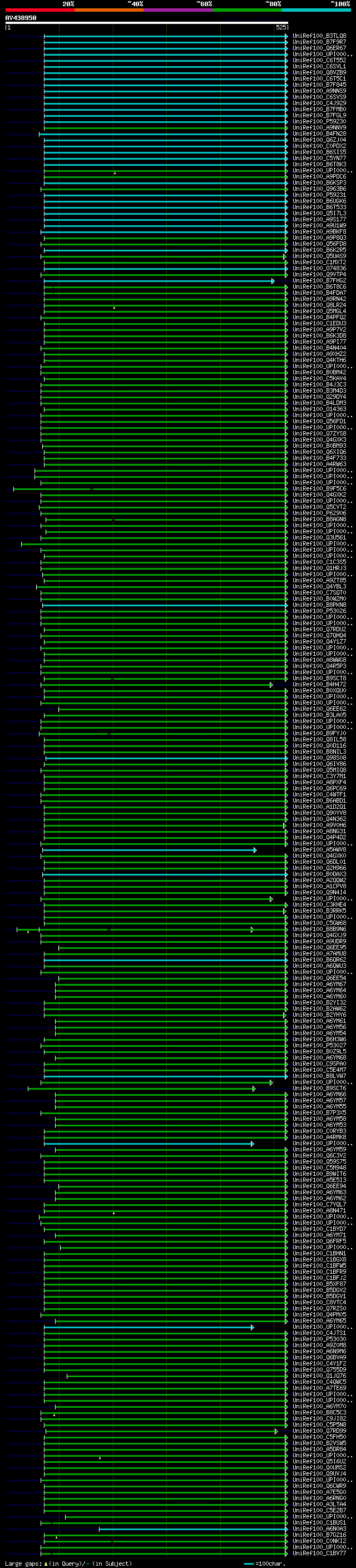Click hit label UniRef100_C3KHE4
356x1568 pixels.
319,904
